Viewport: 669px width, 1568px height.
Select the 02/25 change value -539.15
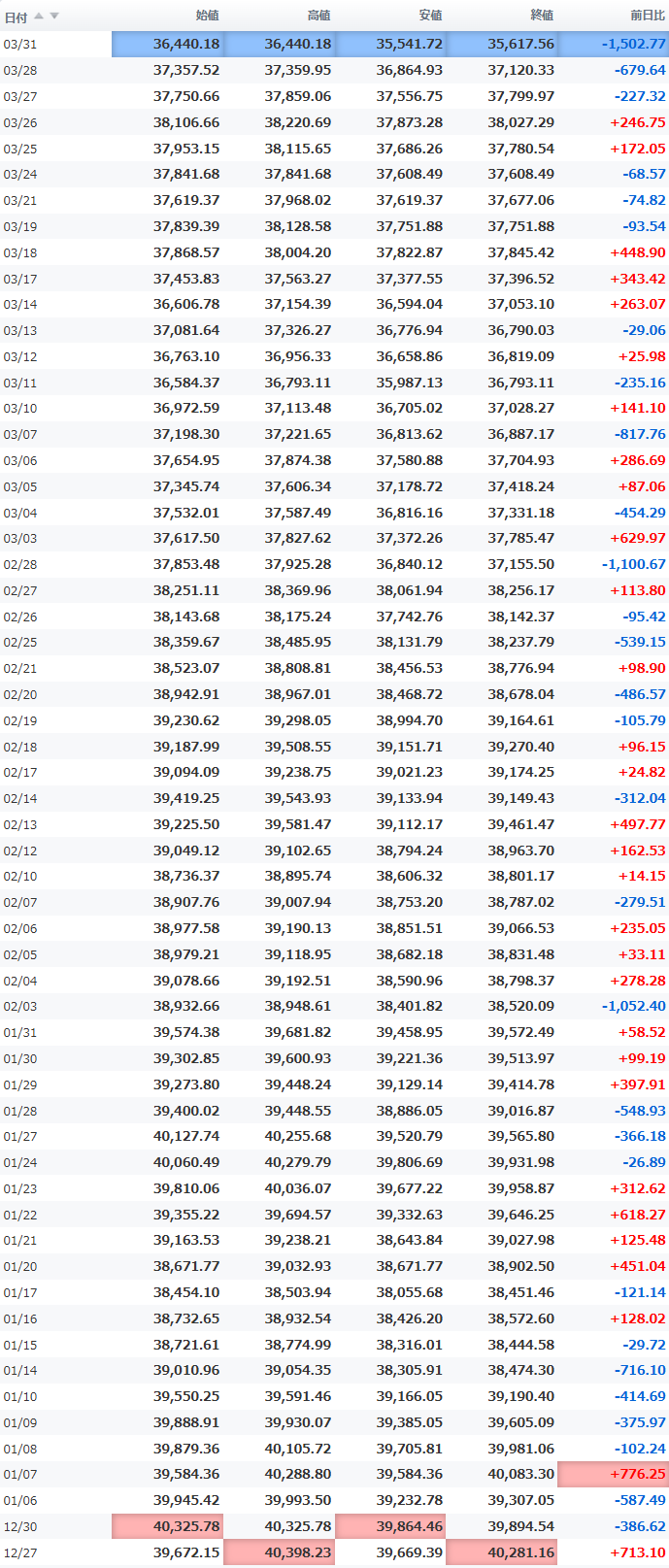tap(641, 642)
